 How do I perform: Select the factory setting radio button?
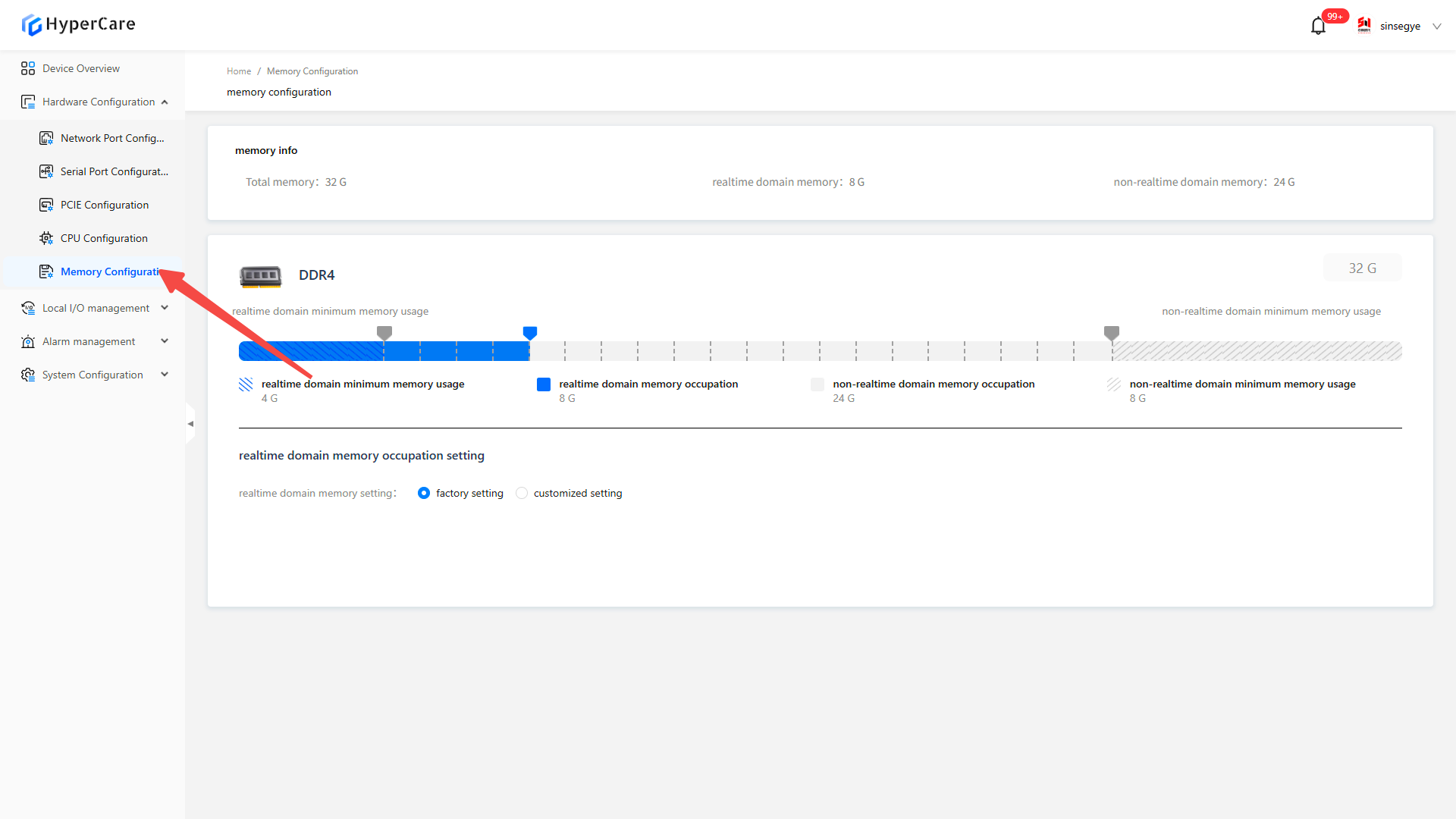tap(424, 493)
